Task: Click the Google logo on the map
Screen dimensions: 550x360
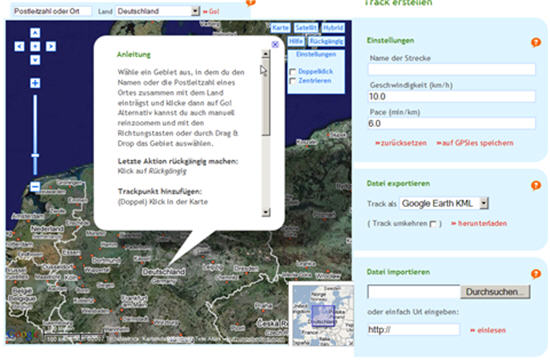Action: (x=23, y=334)
